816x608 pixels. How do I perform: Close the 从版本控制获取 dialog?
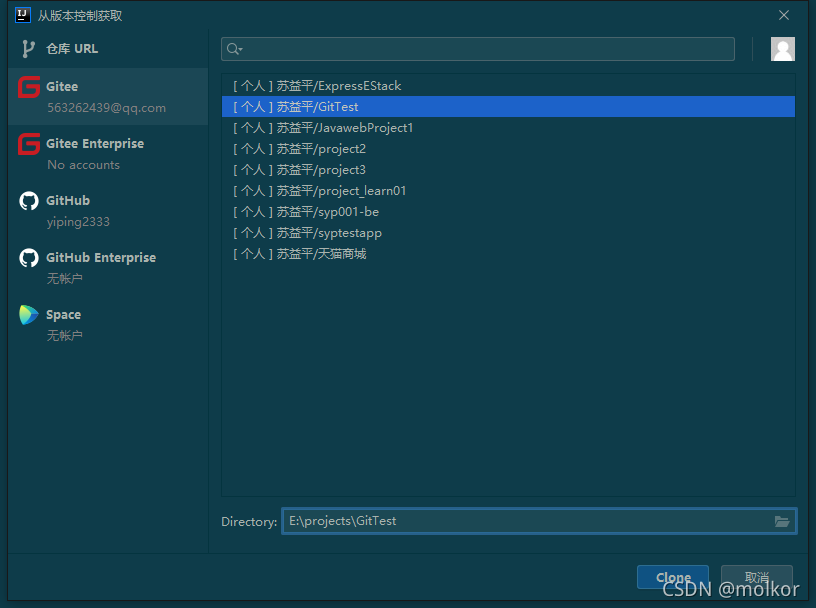coord(784,15)
